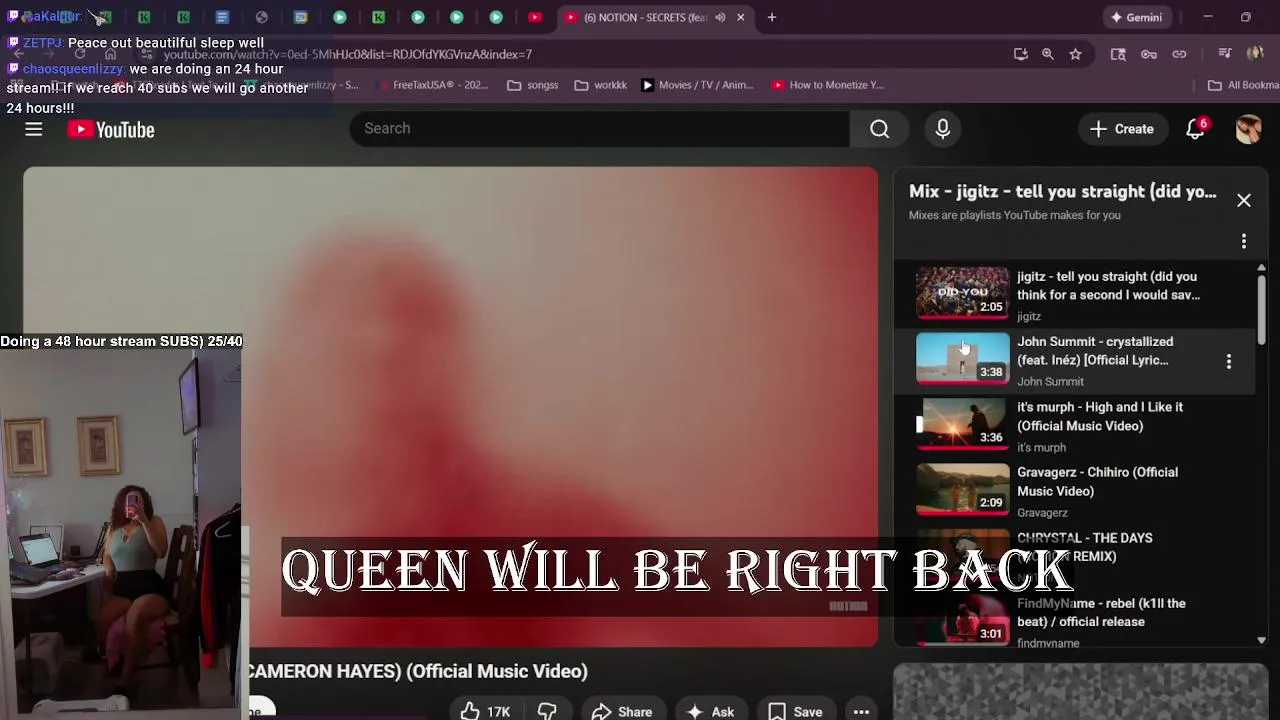
Task: Click the FindMyName rebel thumbnail
Action: point(963,619)
